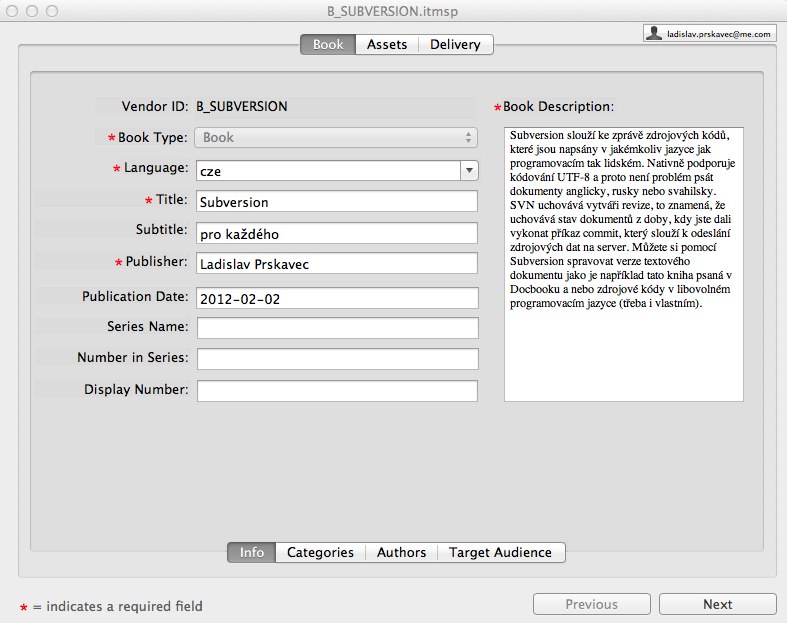Expand the Language combo box arrow

click(469, 171)
